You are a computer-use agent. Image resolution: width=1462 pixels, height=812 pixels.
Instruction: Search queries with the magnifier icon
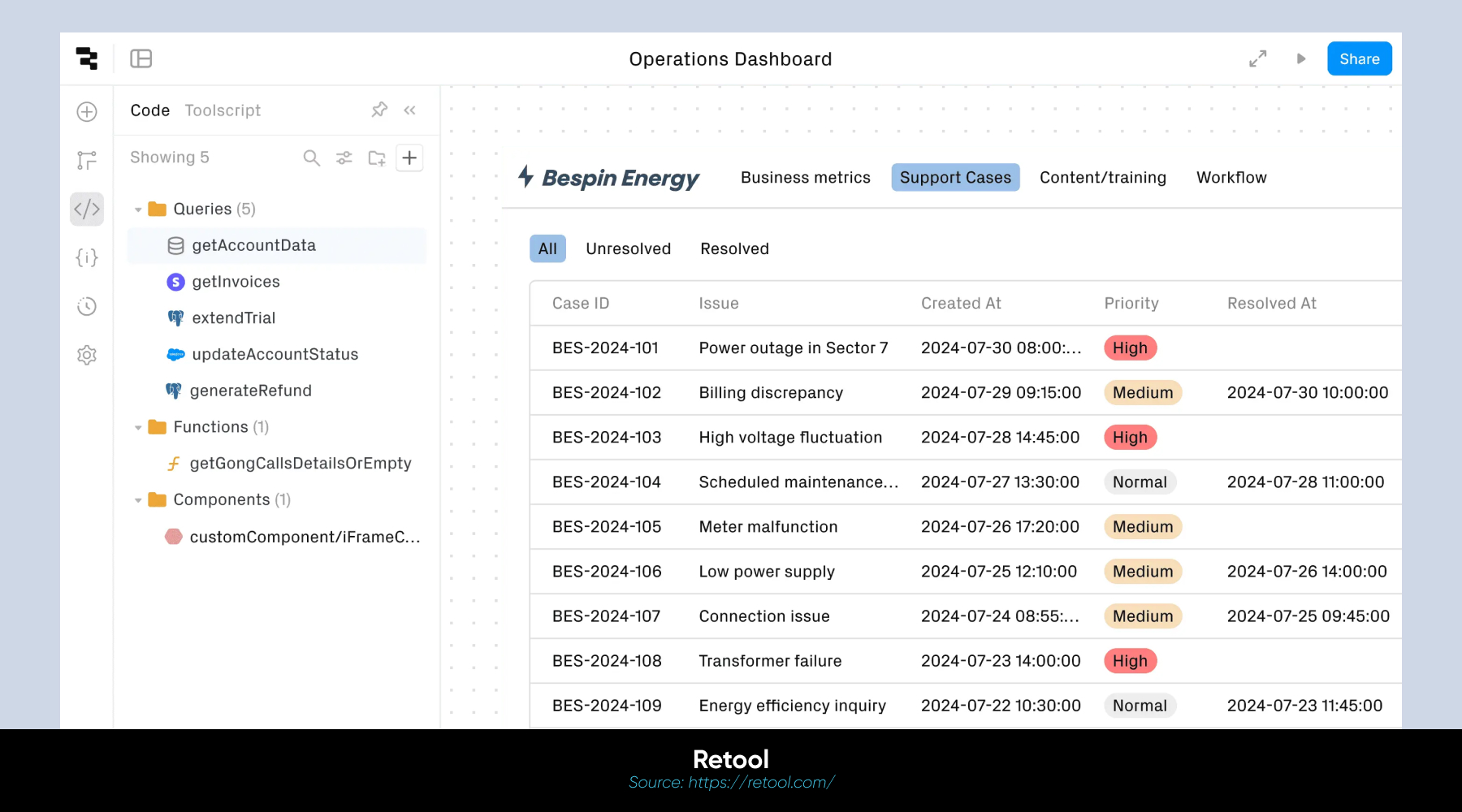pyautogui.click(x=311, y=158)
